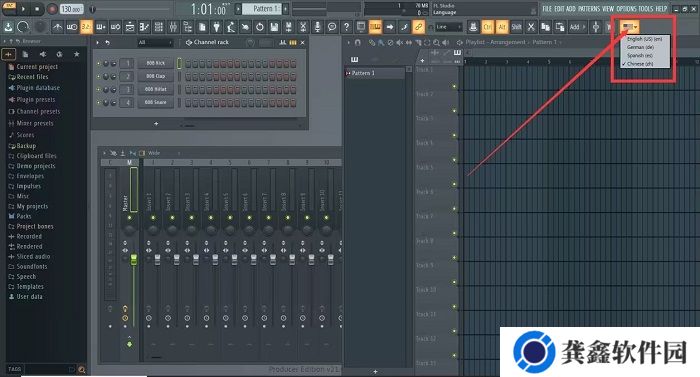This screenshot has height=377, width=700.
Task: Select Pattern 1 in playlist picker
Action: point(375,73)
